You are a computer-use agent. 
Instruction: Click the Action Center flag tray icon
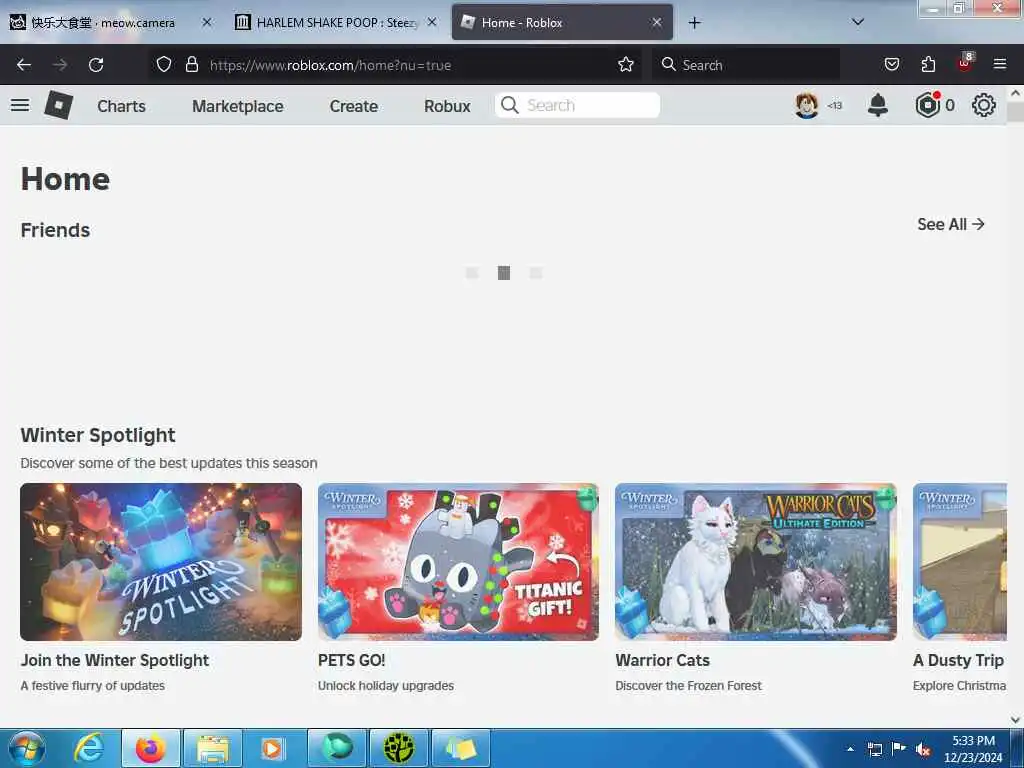tap(899, 749)
